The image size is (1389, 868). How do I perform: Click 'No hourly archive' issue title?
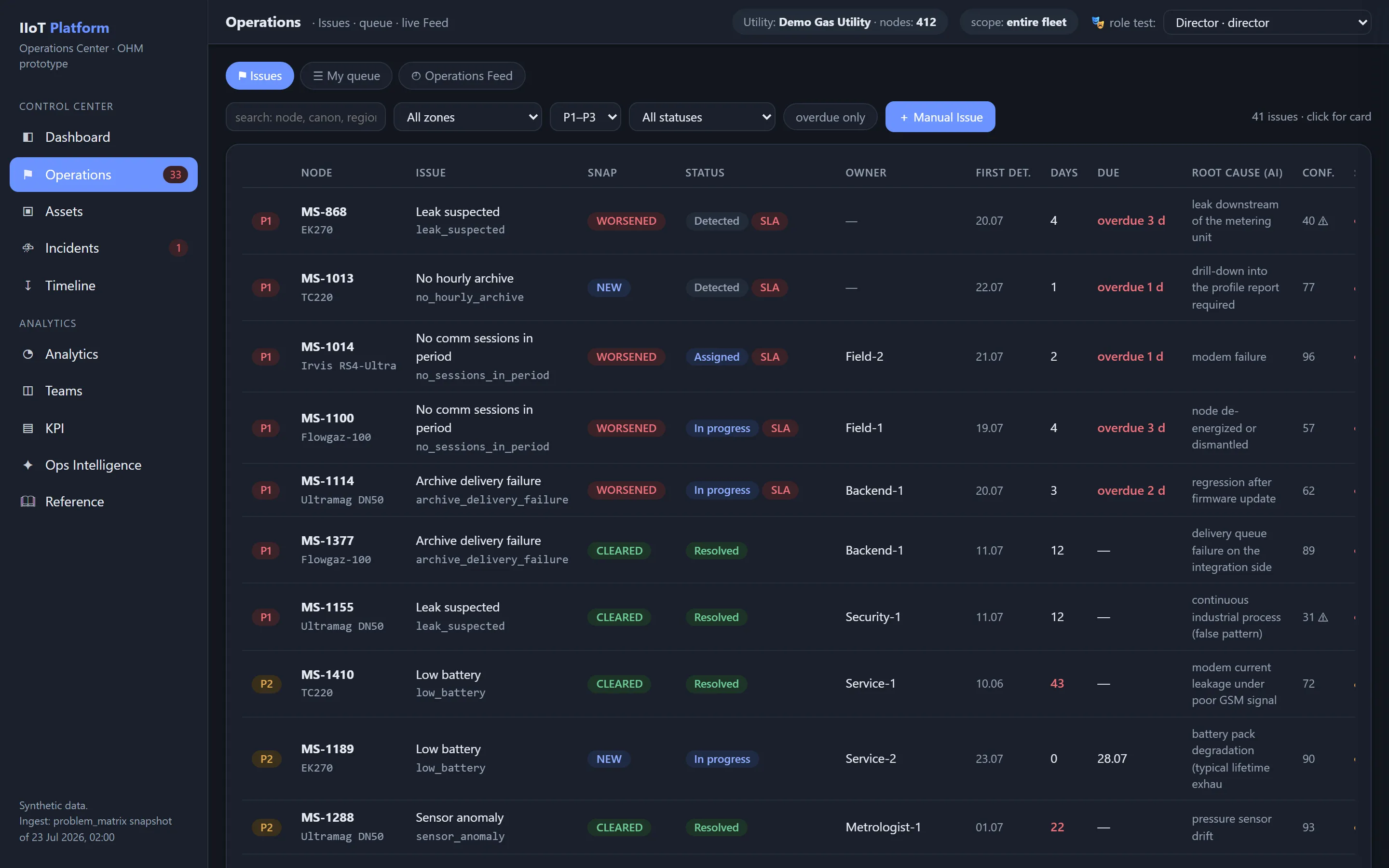tap(465, 278)
